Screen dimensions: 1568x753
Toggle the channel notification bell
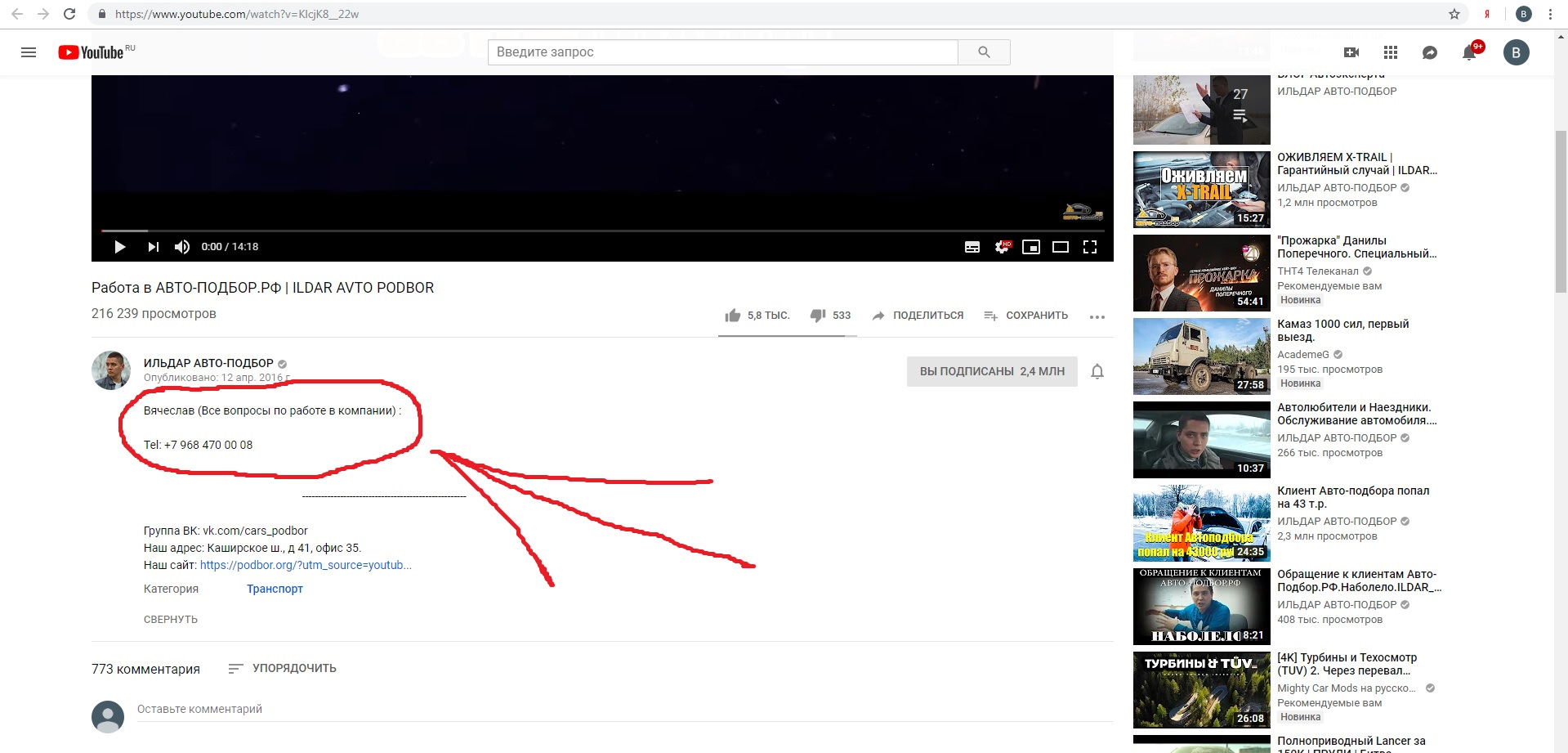[x=1097, y=371]
